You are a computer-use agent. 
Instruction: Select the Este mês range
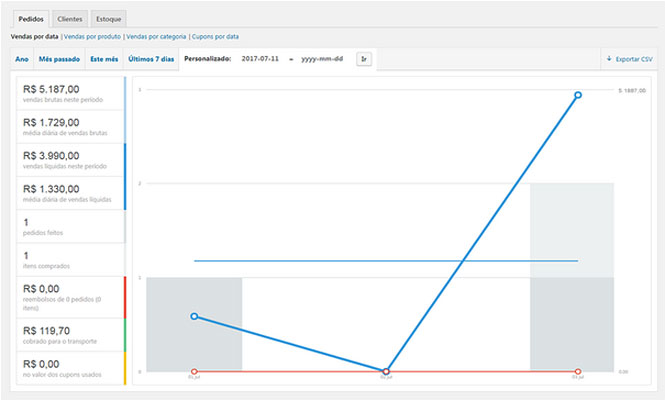point(103,59)
